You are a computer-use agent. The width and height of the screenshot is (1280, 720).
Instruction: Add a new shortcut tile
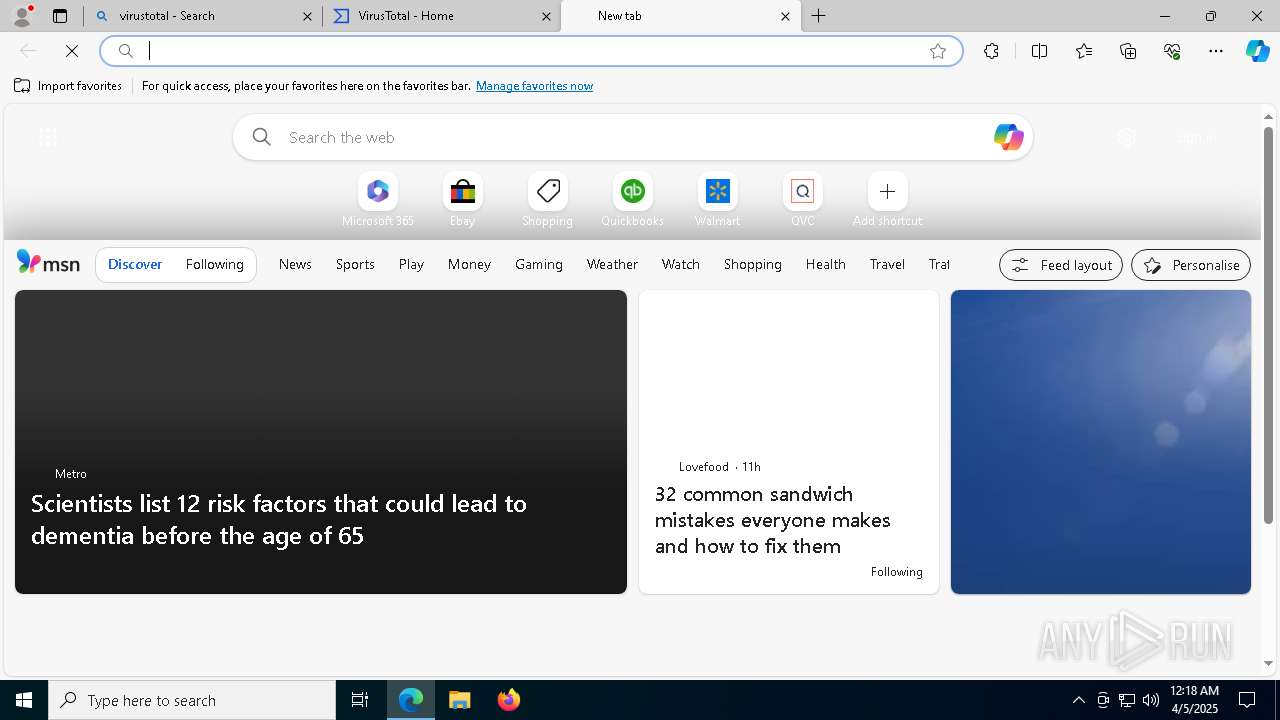pos(887,200)
